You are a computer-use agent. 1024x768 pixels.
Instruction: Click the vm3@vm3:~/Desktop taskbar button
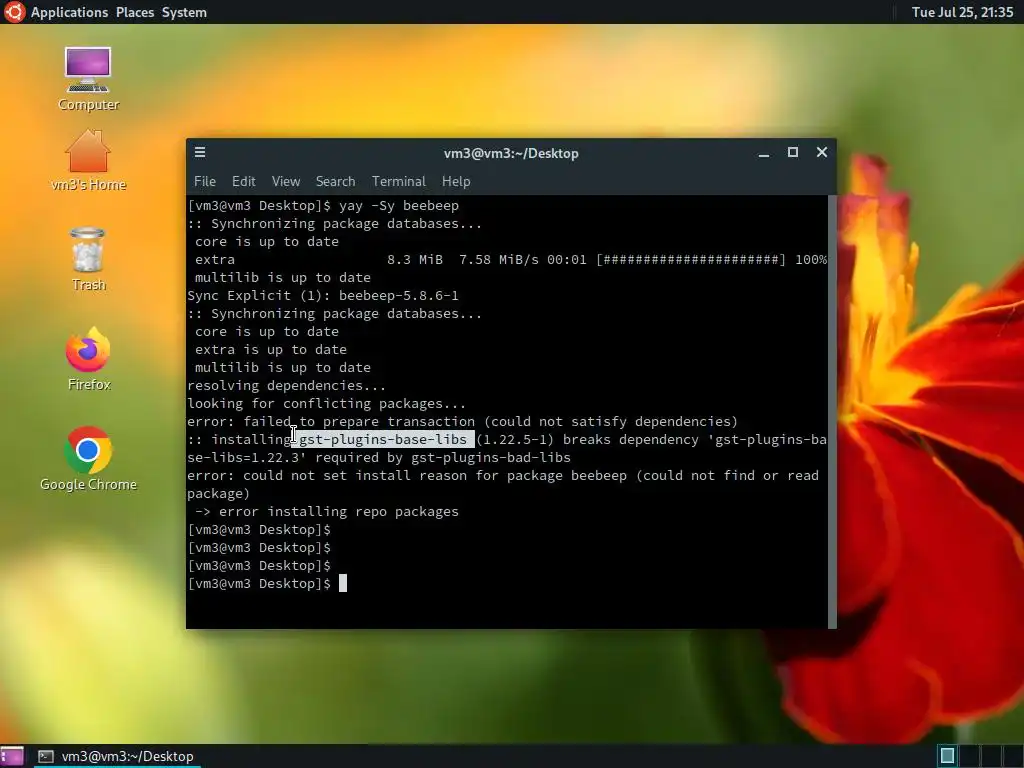[x=116, y=756]
